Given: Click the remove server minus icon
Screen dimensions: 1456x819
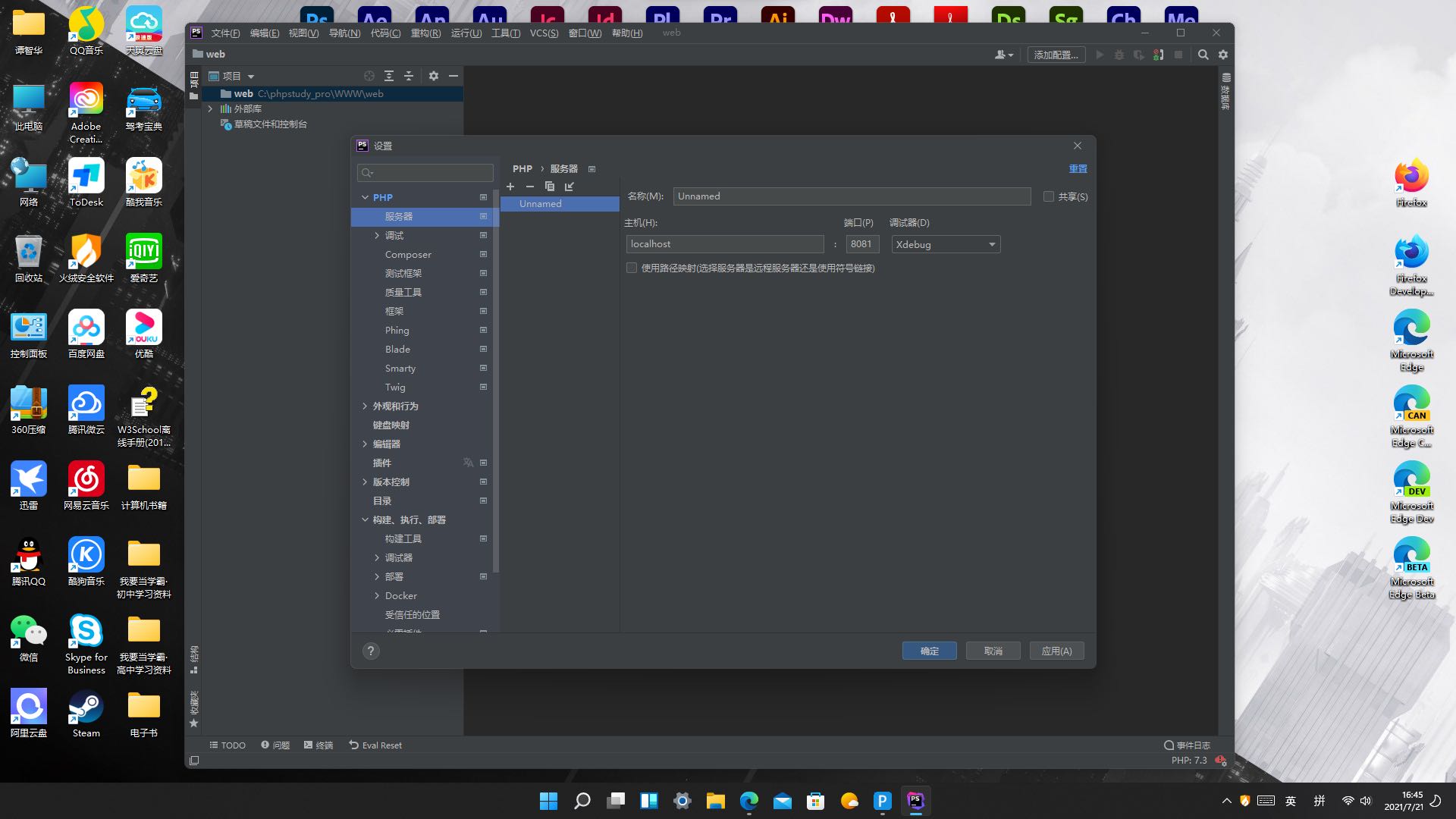Looking at the screenshot, I should click(x=530, y=187).
